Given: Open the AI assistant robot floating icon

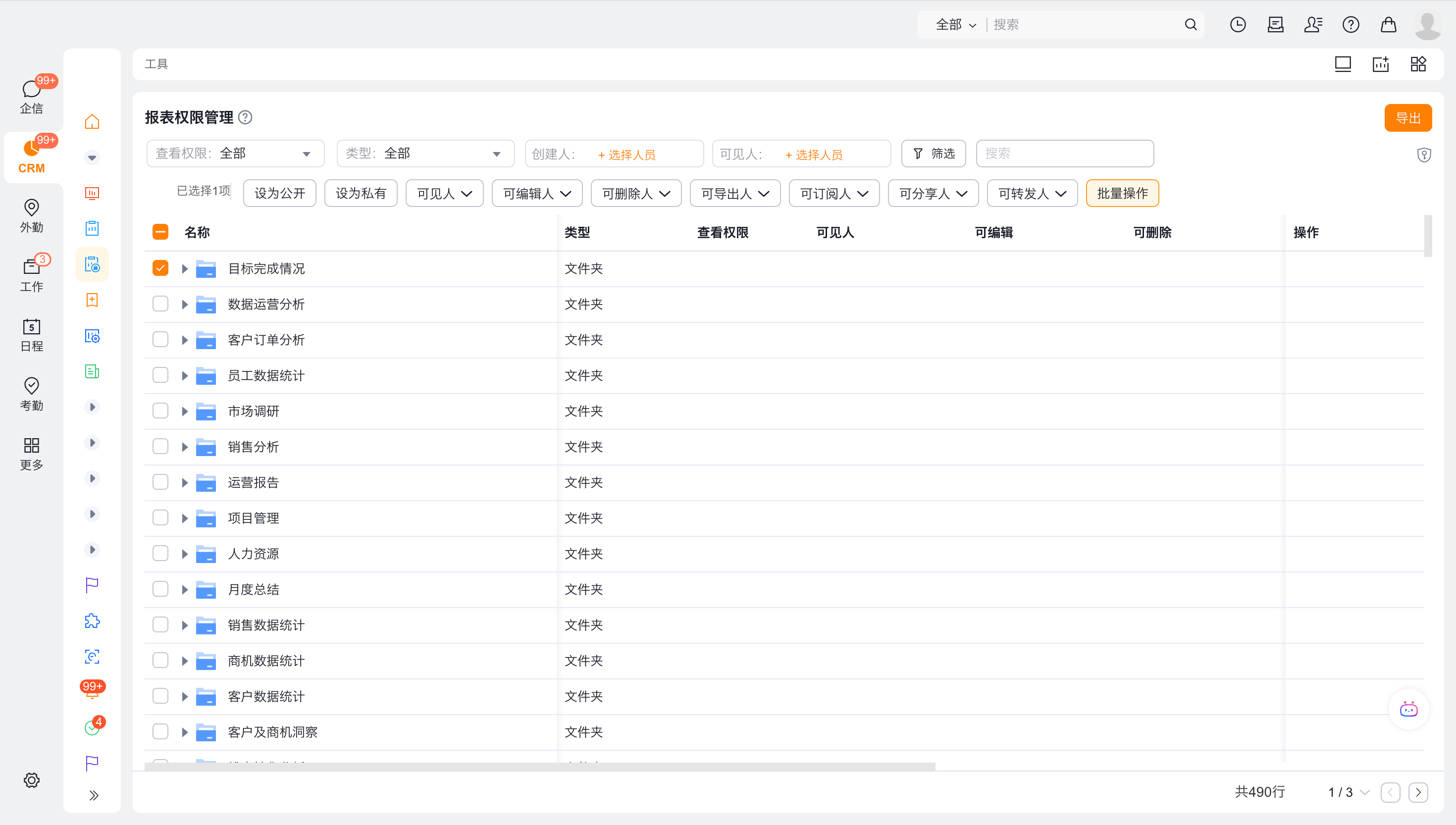Looking at the screenshot, I should coord(1408,710).
